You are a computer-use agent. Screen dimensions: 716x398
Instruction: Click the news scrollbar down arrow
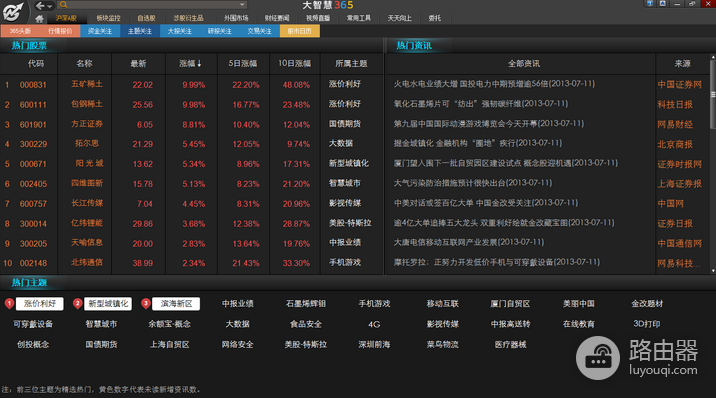pos(713,271)
